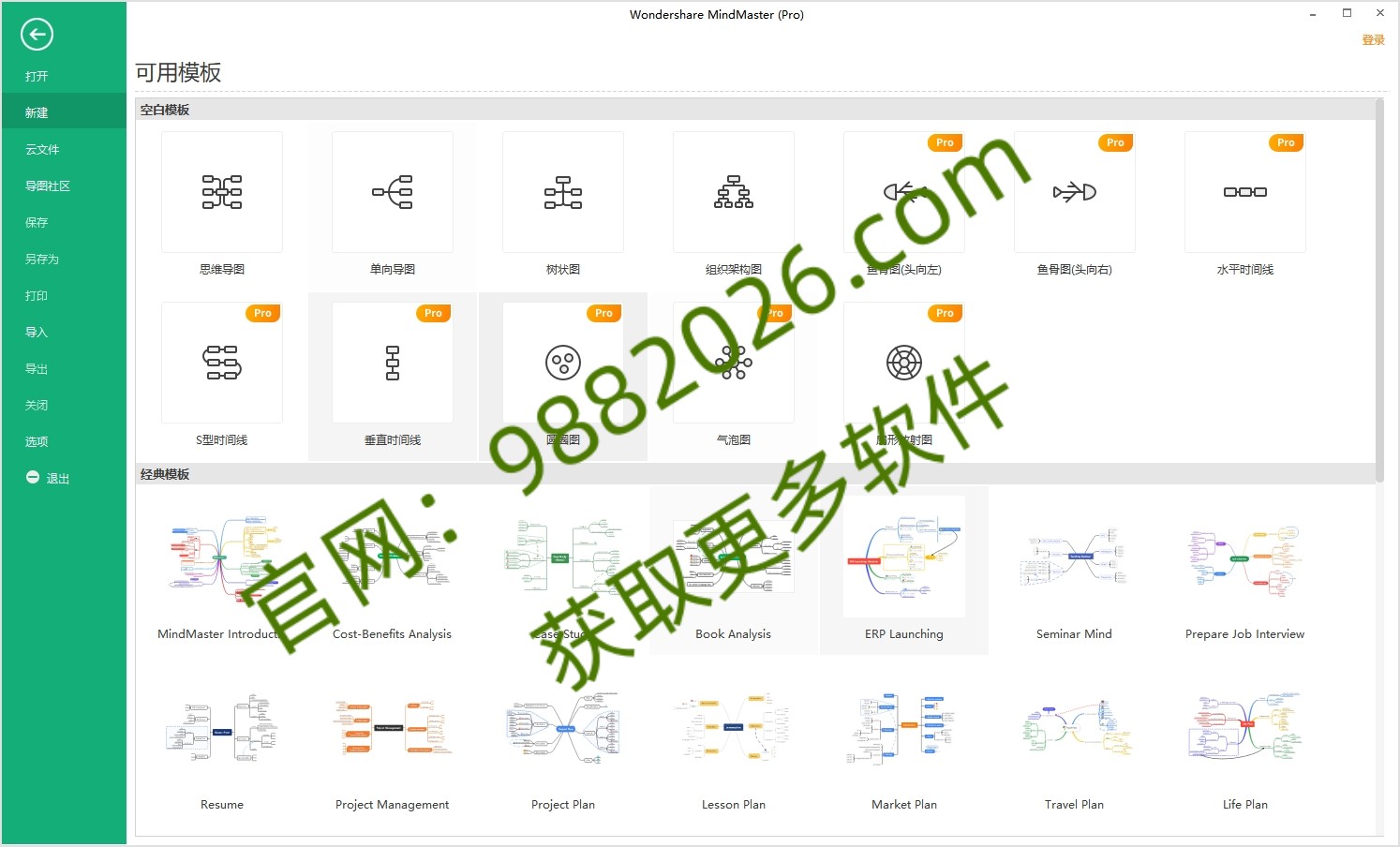Open the 打开 menu item
Image resolution: width=1400 pixels, height=847 pixels.
click(37, 76)
